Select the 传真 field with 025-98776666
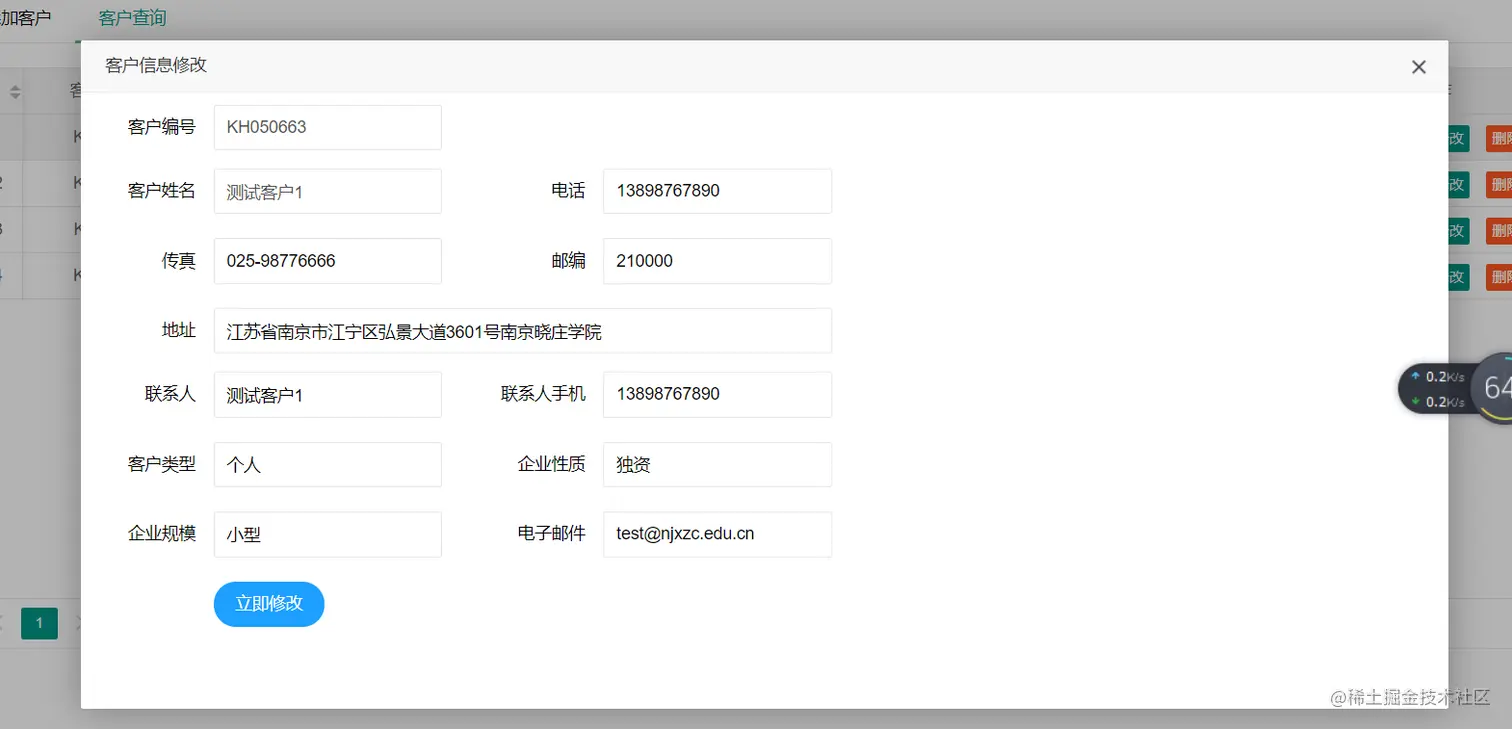Viewport: 1512px width, 729px height. pyautogui.click(x=328, y=261)
